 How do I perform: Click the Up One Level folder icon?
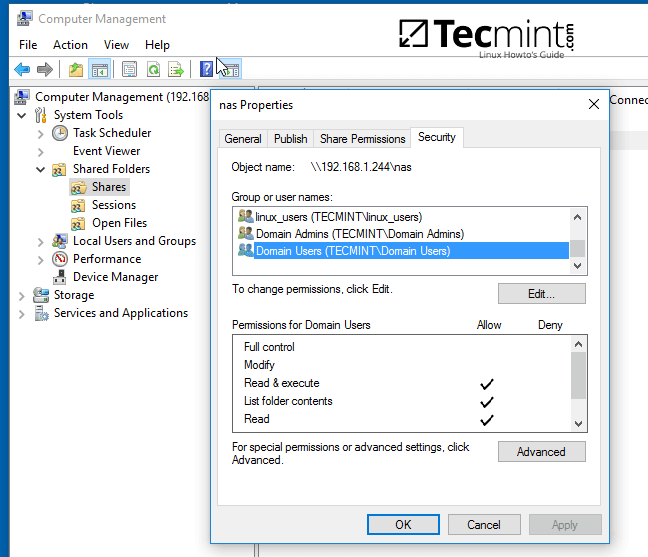(76, 69)
